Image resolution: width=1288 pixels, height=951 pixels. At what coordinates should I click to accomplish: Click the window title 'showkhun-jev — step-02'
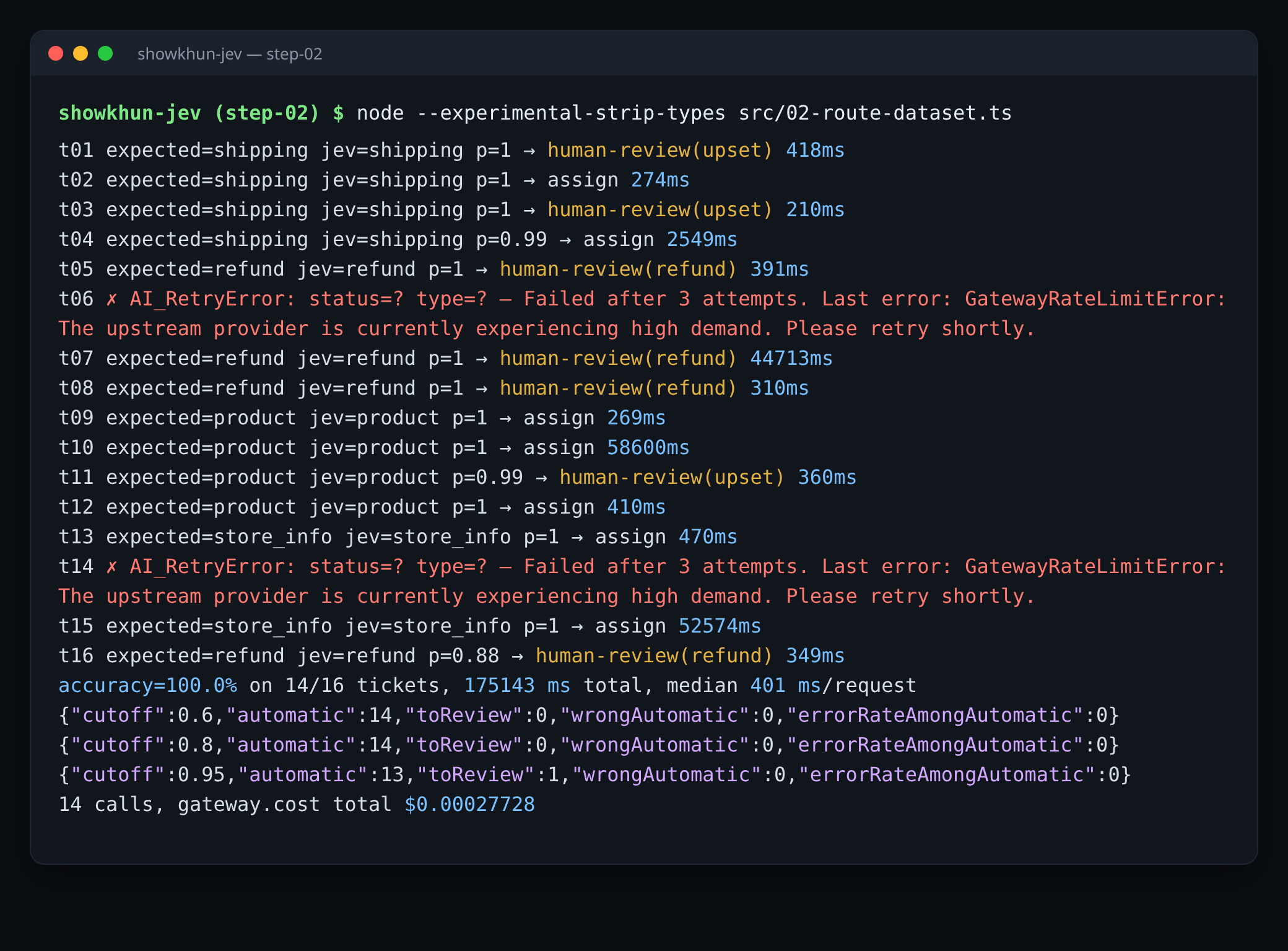tap(230, 54)
